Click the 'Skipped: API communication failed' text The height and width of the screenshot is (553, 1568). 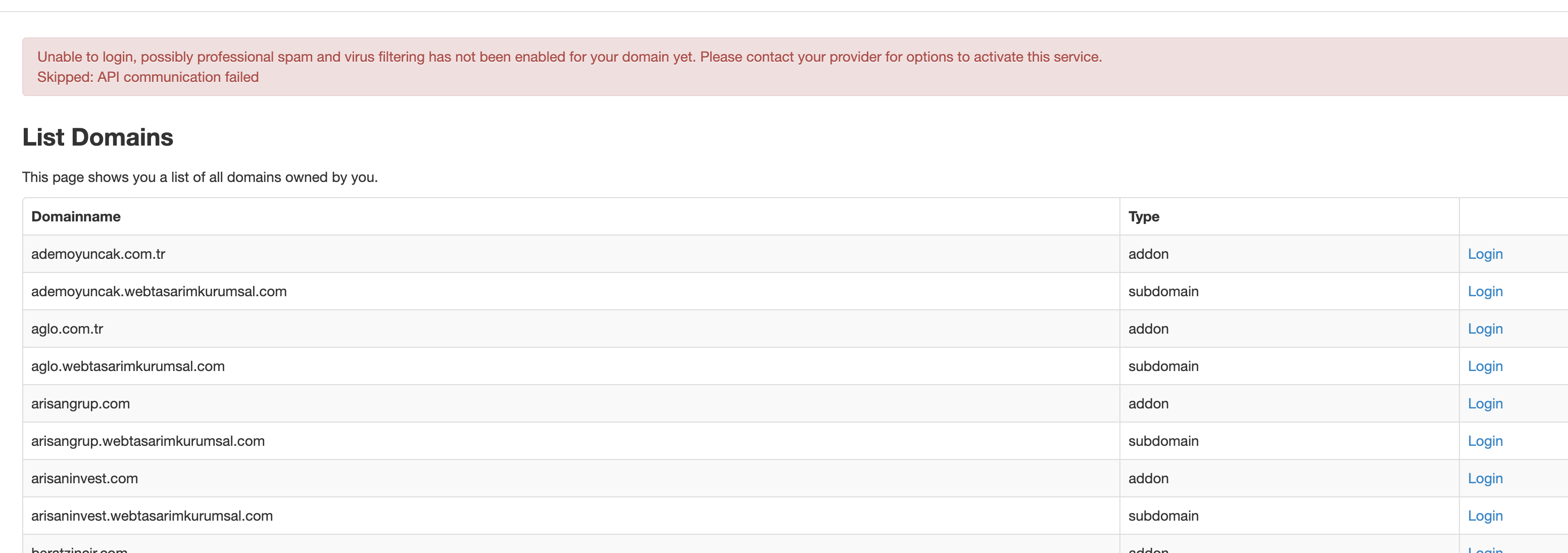click(x=148, y=77)
